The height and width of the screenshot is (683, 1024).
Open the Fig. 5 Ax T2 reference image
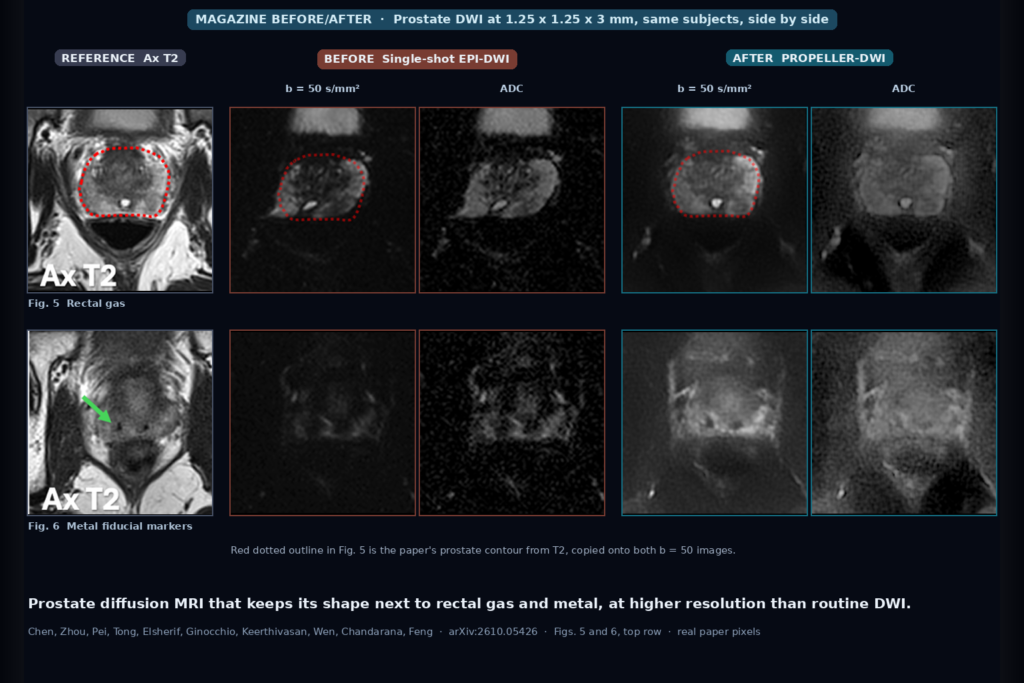[x=120, y=200]
